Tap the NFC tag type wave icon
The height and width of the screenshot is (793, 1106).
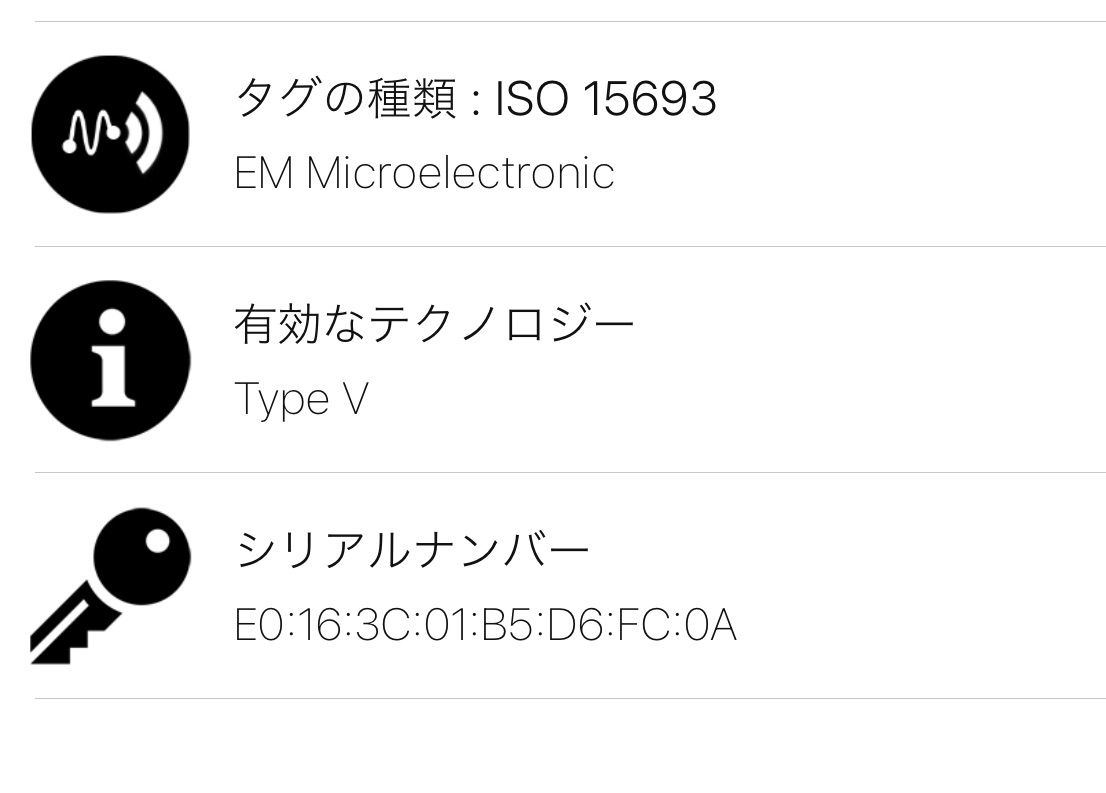pyautogui.click(x=110, y=134)
